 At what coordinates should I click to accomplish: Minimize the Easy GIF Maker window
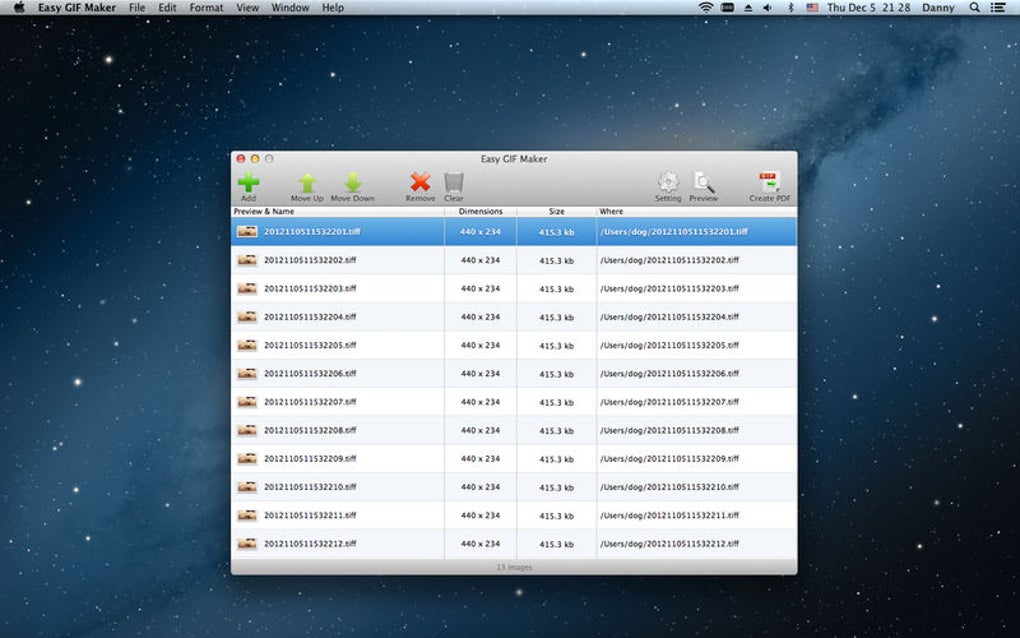(255, 159)
